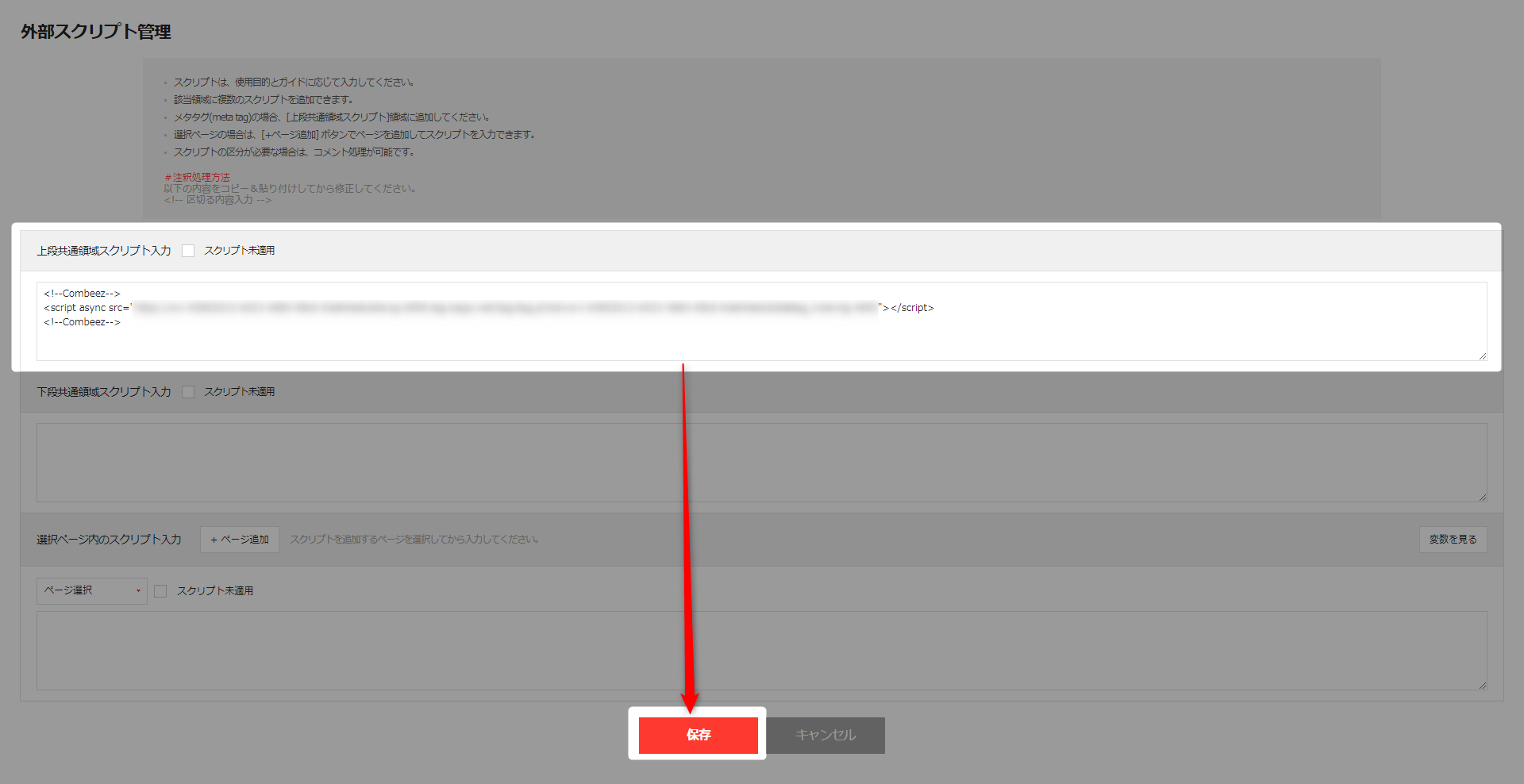Click the +ページ追加 add page button

(240, 540)
